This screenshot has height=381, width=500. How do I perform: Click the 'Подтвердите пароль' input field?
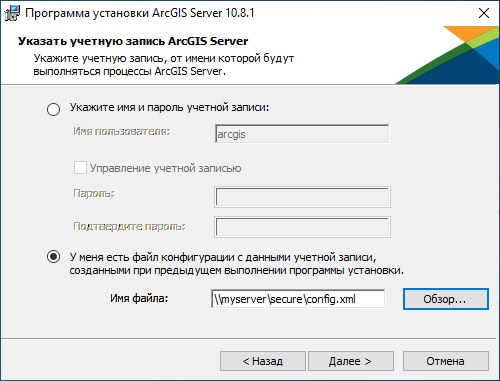(302, 227)
